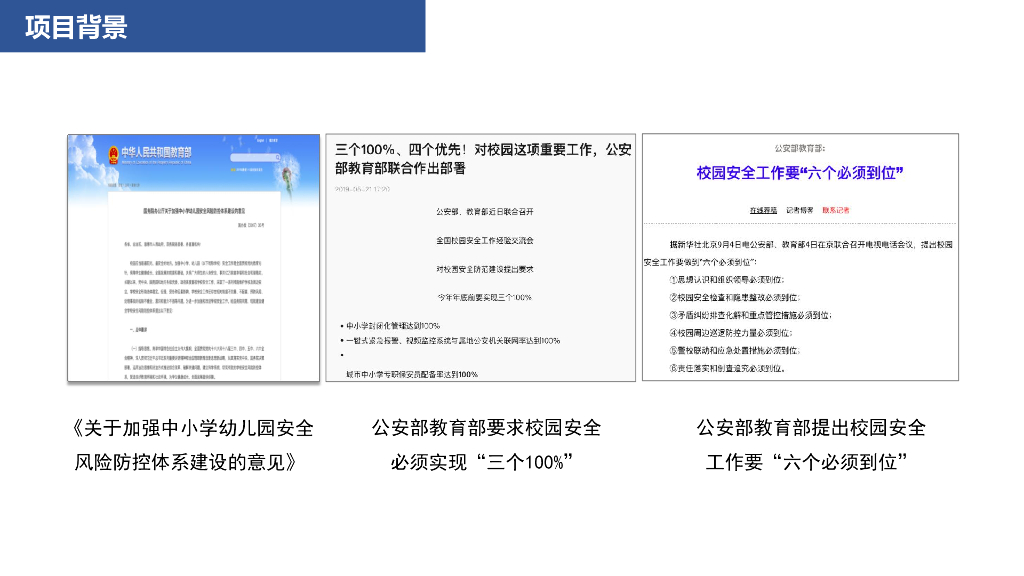
Task: Click line 对校园安全防范建设提出要求
Action: click(485, 269)
